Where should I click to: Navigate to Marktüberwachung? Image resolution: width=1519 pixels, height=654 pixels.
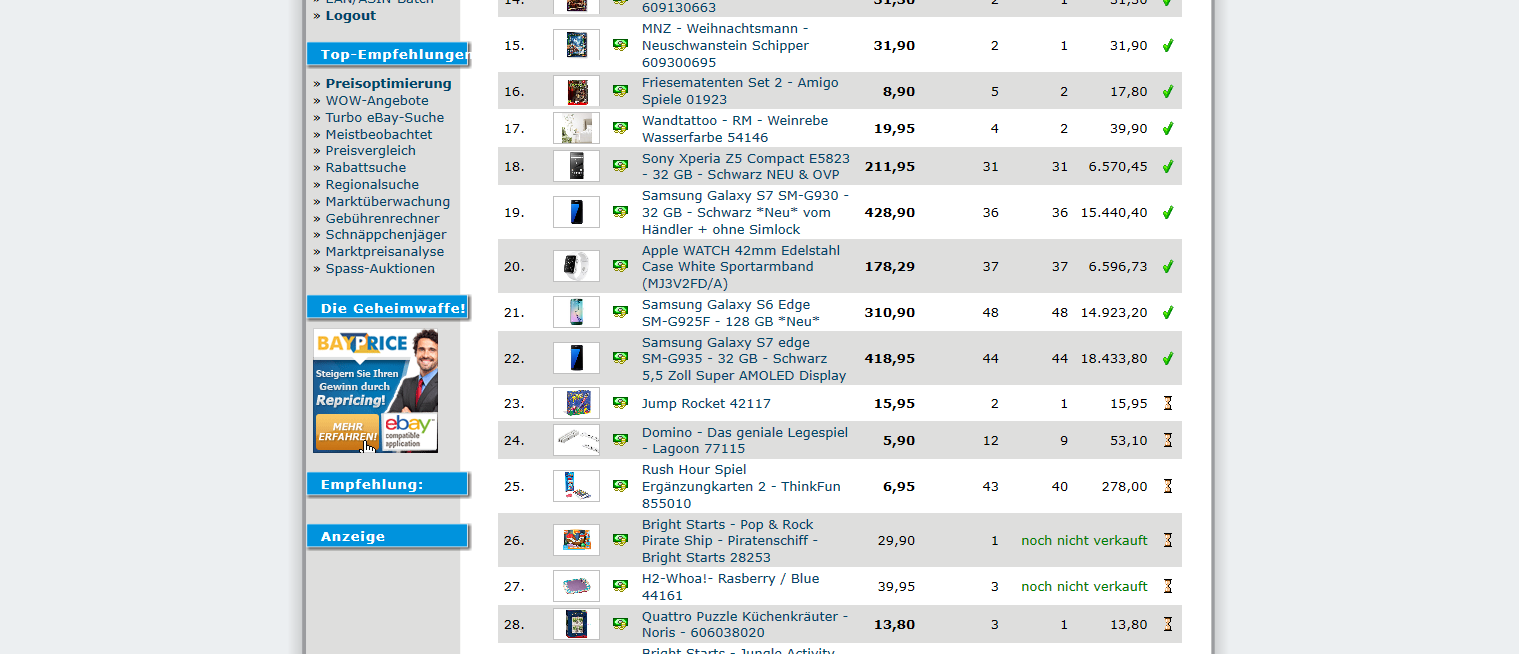pos(388,202)
